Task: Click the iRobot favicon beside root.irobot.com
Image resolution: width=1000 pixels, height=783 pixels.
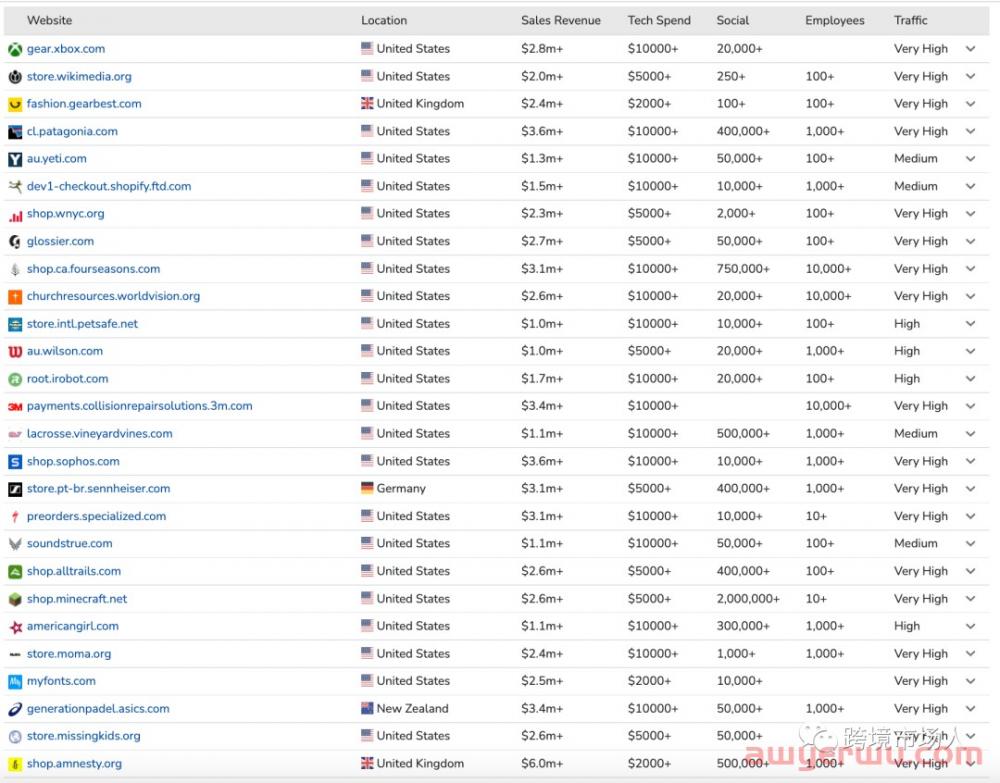Action: coord(15,379)
